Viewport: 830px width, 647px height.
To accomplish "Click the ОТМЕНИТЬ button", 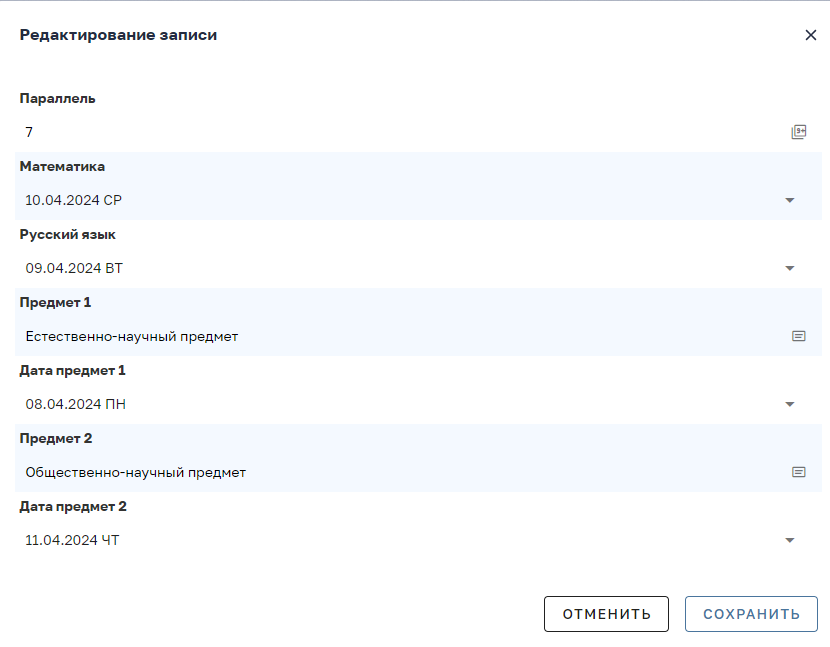I will (x=606, y=614).
